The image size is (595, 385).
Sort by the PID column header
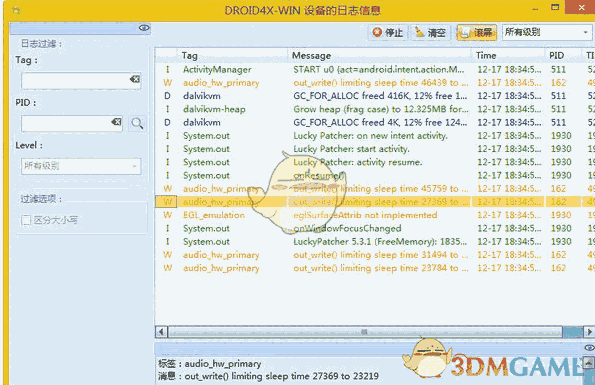click(563, 56)
